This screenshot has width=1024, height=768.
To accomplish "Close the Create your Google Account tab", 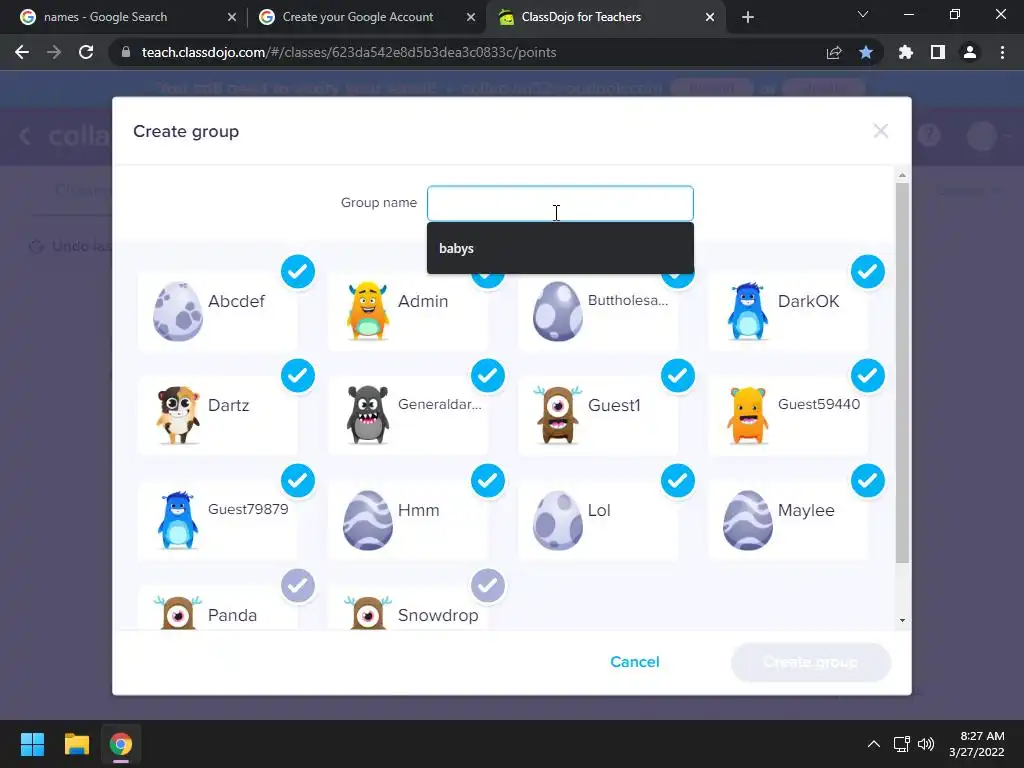I will [x=470, y=17].
